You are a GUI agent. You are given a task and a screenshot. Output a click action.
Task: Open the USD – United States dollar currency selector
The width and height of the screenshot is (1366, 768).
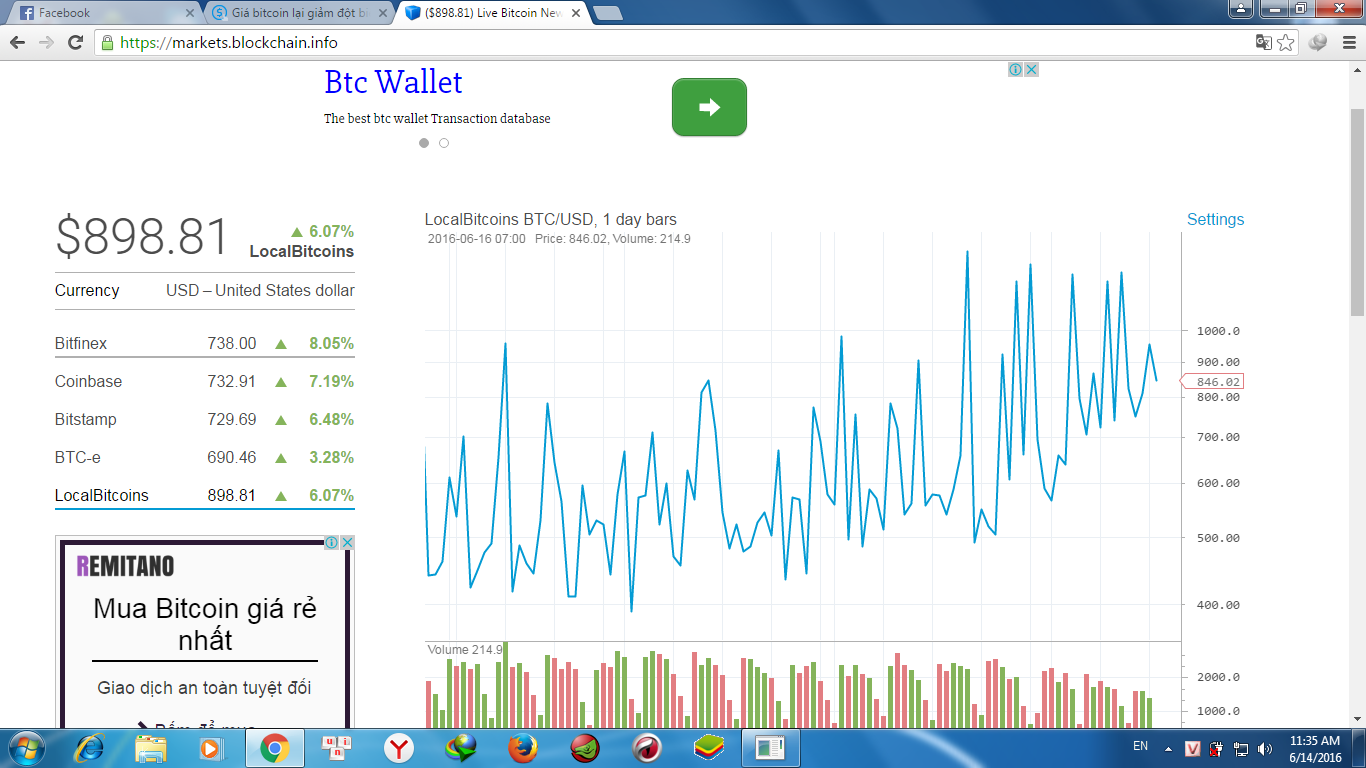click(x=260, y=291)
